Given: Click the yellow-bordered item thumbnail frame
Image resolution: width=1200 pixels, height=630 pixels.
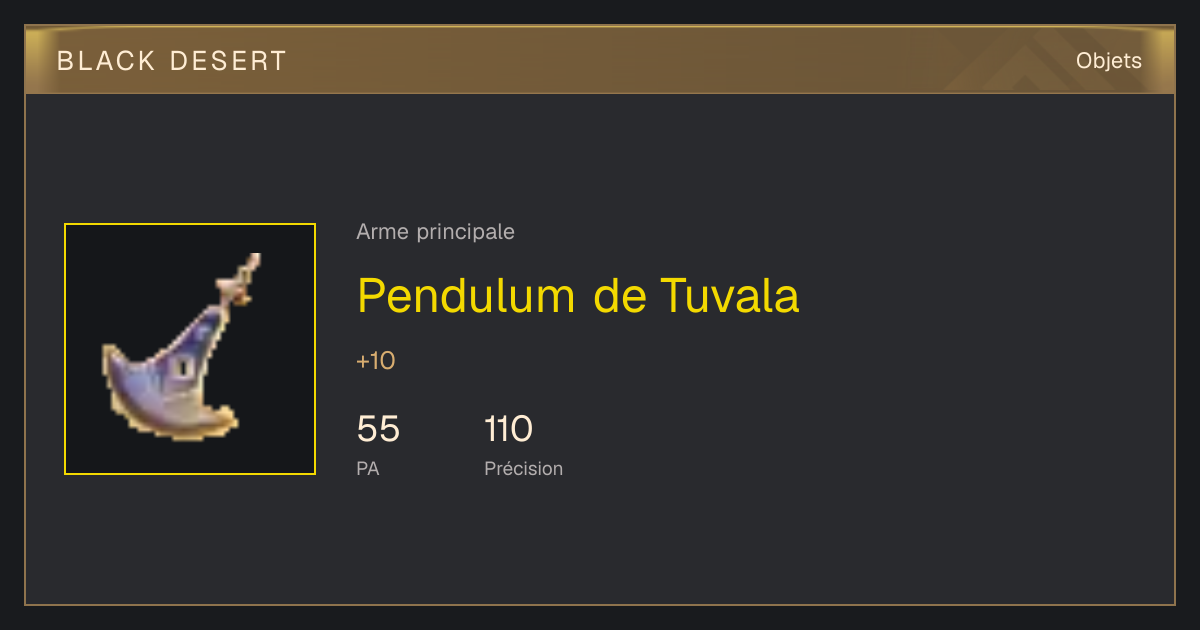Looking at the screenshot, I should pyautogui.click(x=190, y=349).
